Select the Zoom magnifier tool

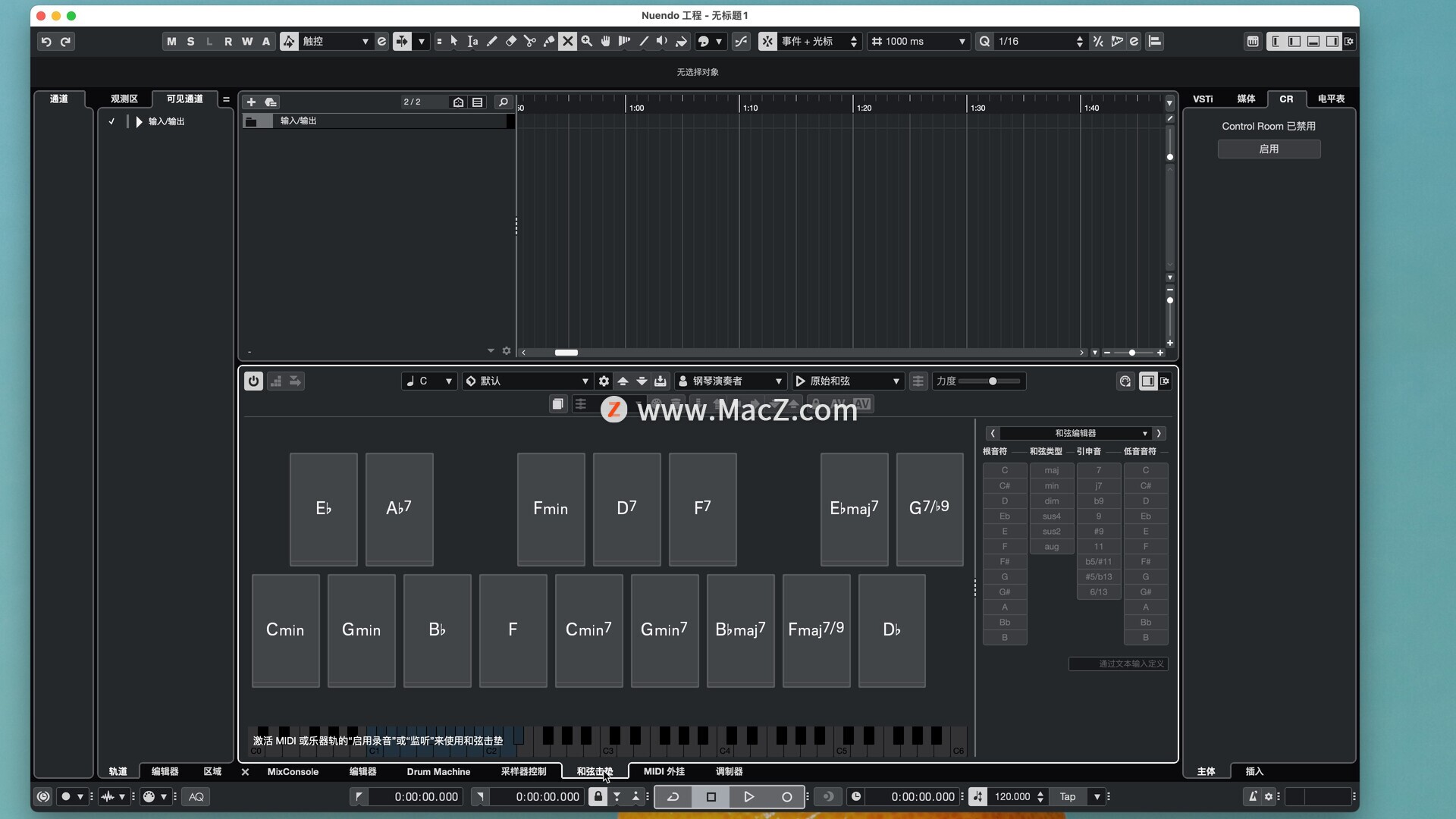[x=586, y=41]
